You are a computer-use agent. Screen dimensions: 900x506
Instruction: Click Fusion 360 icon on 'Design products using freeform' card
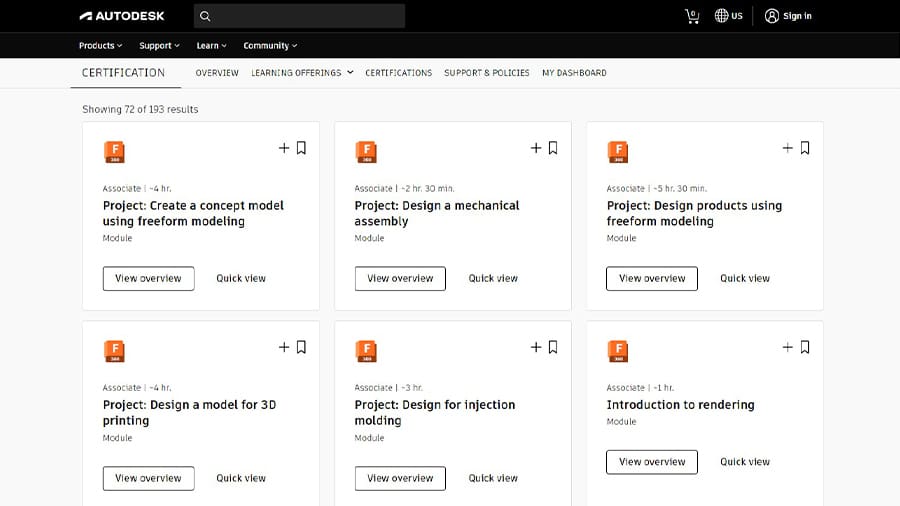(x=618, y=152)
